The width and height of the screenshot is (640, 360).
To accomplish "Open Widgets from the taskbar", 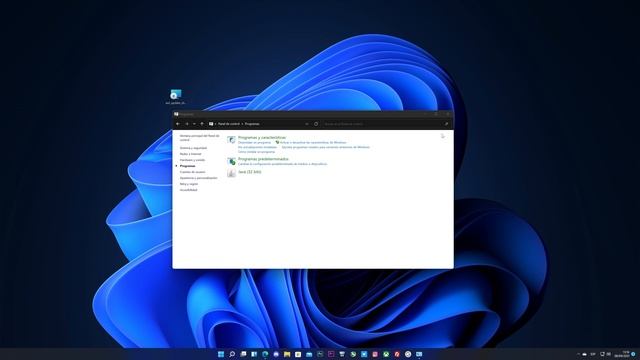I will click(x=254, y=354).
